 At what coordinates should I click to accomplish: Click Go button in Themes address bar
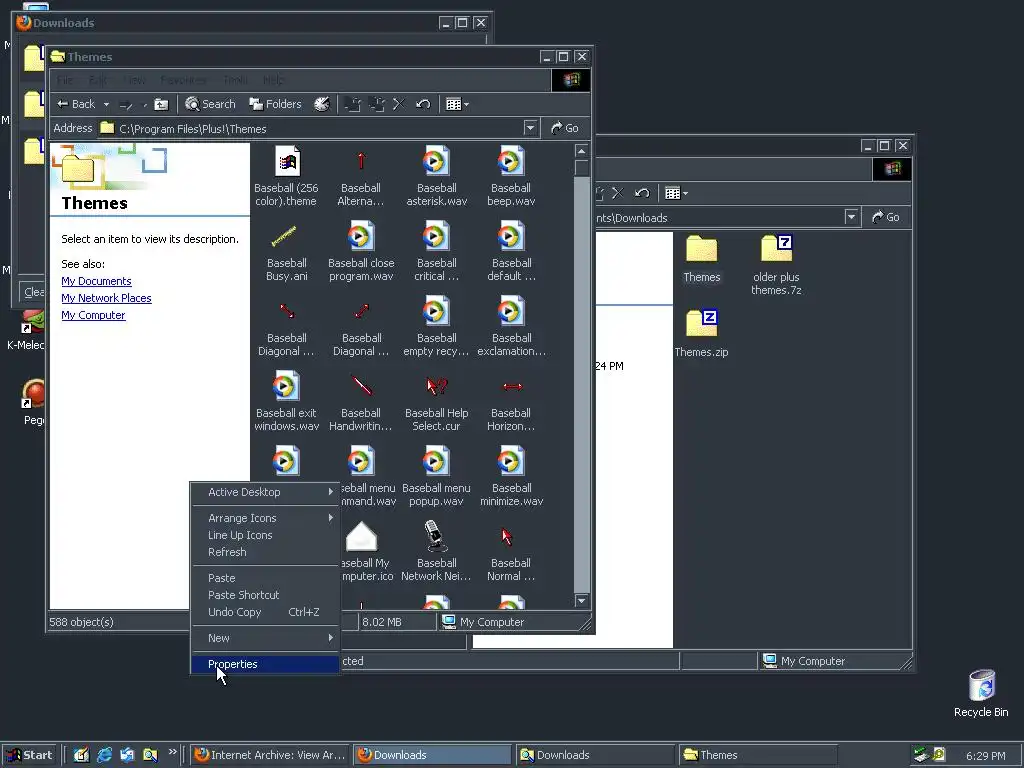tap(565, 128)
